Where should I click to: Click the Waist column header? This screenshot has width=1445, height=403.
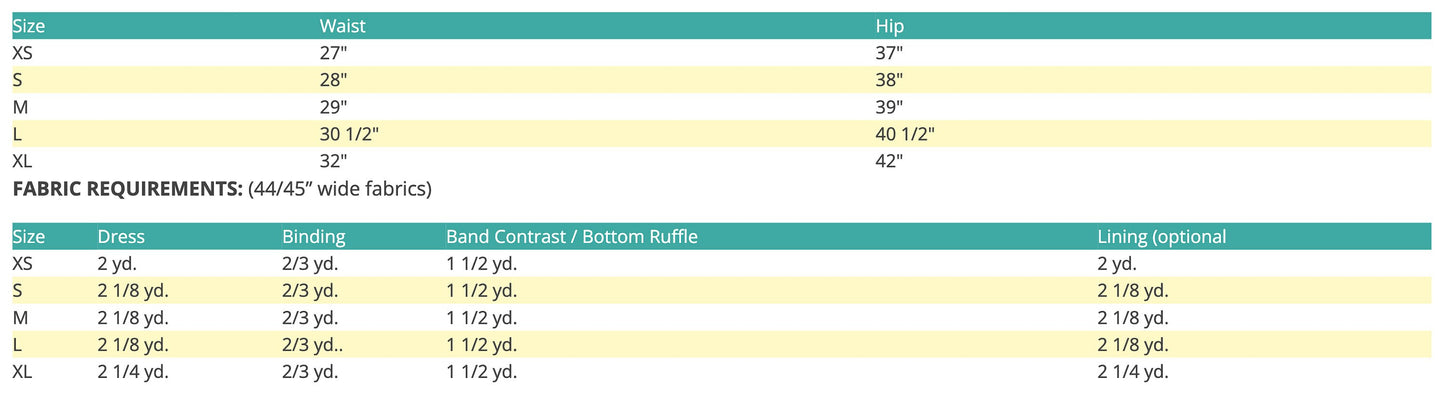342,26
